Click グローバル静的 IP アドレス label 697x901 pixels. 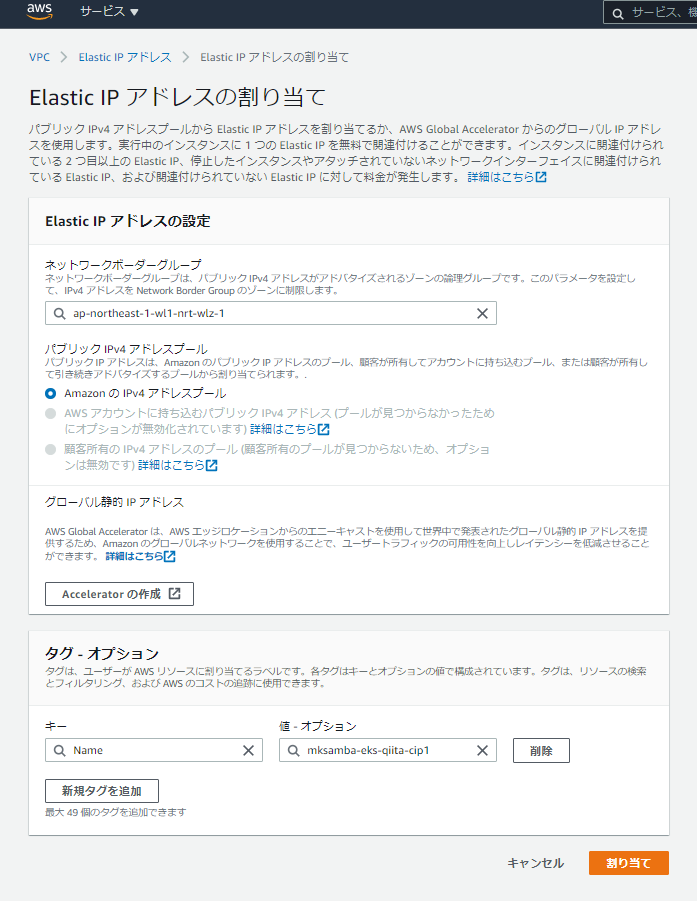[x=114, y=502]
